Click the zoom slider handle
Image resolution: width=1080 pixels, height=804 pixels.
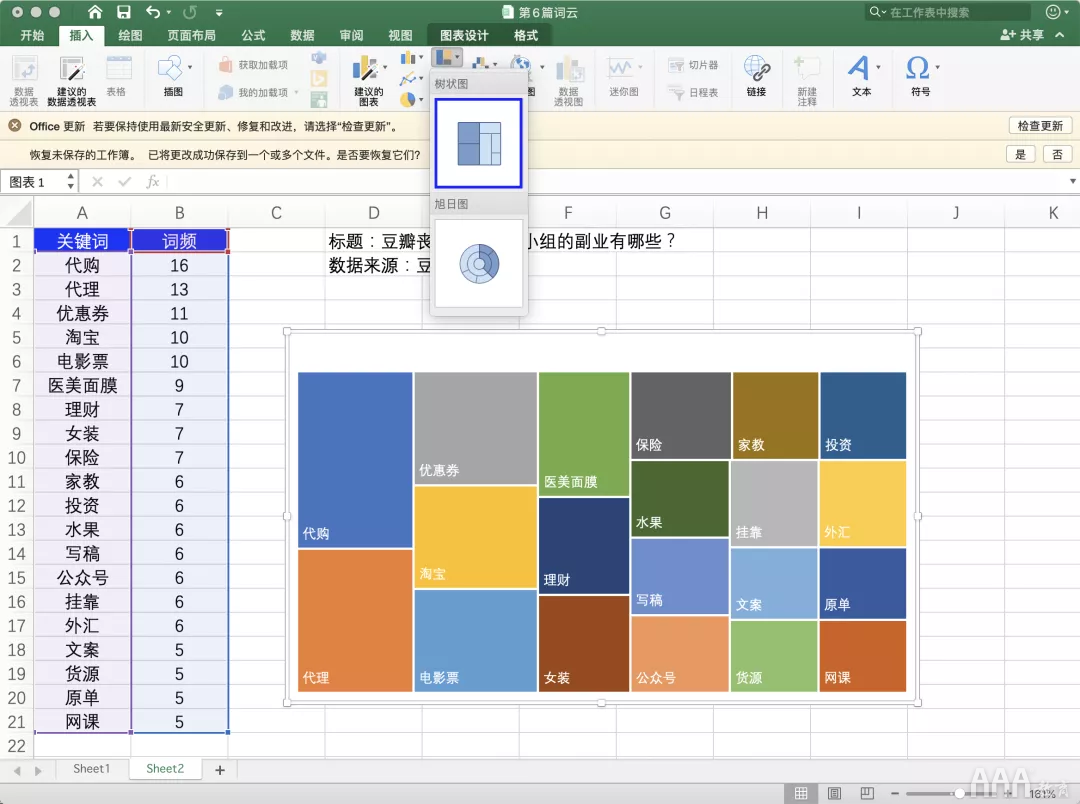[959, 793]
